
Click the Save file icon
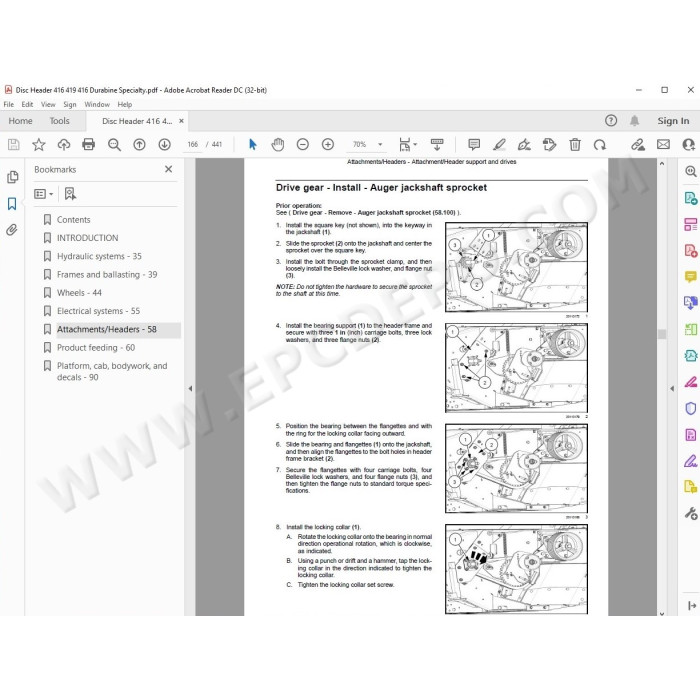tap(13, 145)
